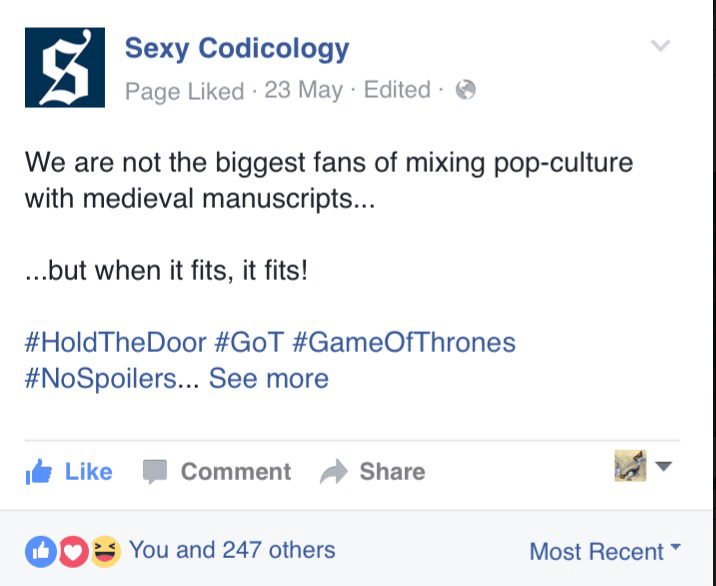Toggle the Page Liked status
The width and height of the screenshot is (716, 586).
click(x=184, y=91)
